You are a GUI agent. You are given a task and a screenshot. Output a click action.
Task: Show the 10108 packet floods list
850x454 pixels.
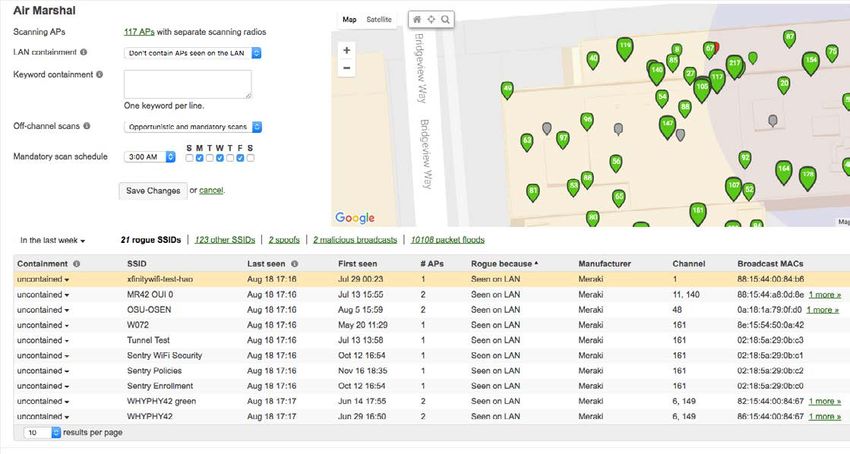click(x=448, y=240)
